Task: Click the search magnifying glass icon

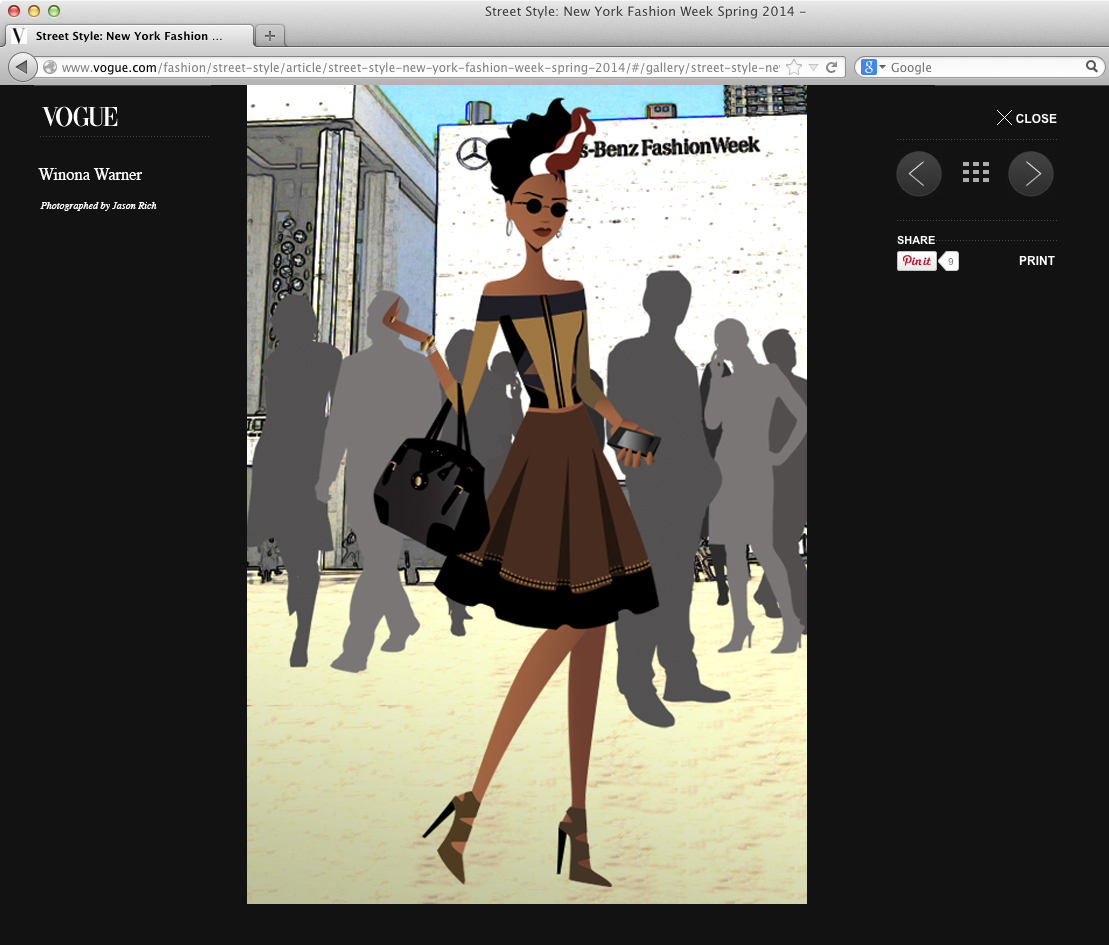Action: click(x=1091, y=67)
